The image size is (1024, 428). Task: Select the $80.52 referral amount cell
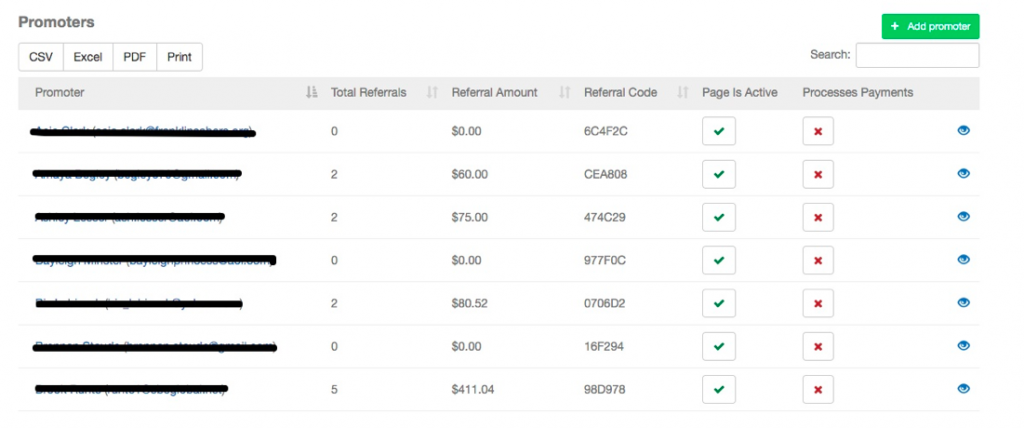click(x=469, y=303)
